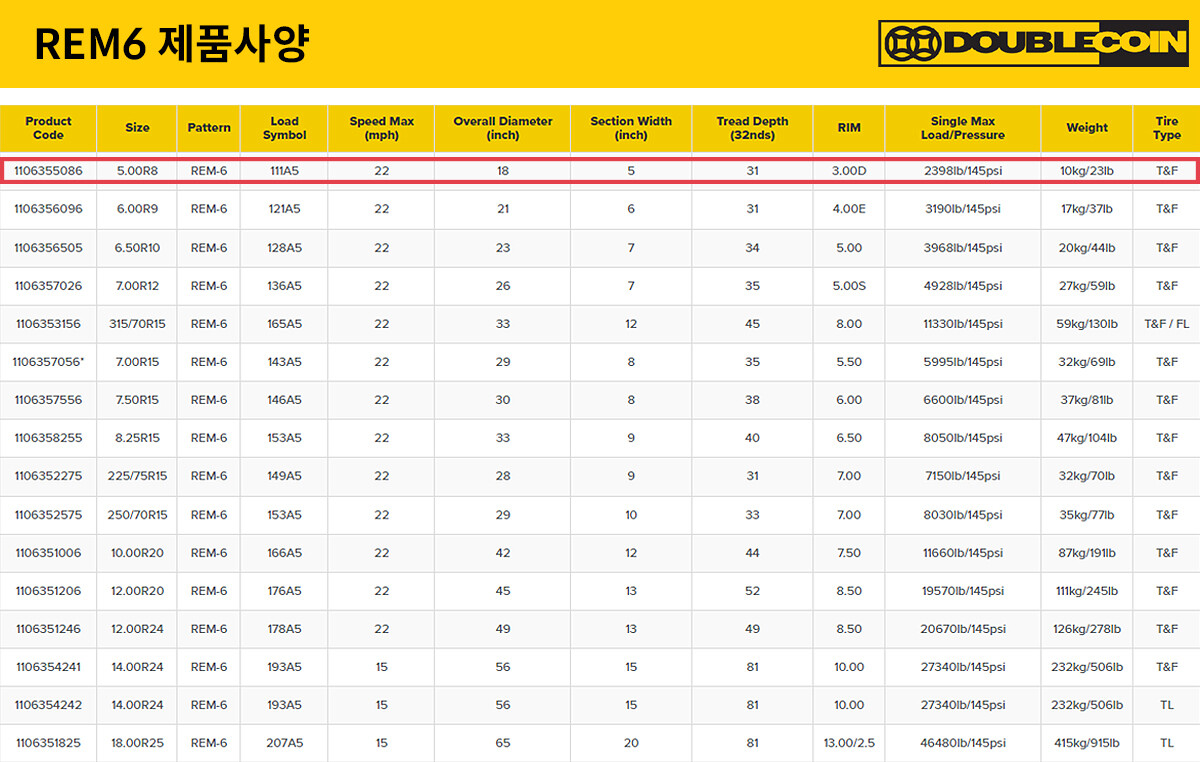The width and height of the screenshot is (1200, 762).
Task: Click the Tread Depth (32nds) header
Action: tap(752, 128)
